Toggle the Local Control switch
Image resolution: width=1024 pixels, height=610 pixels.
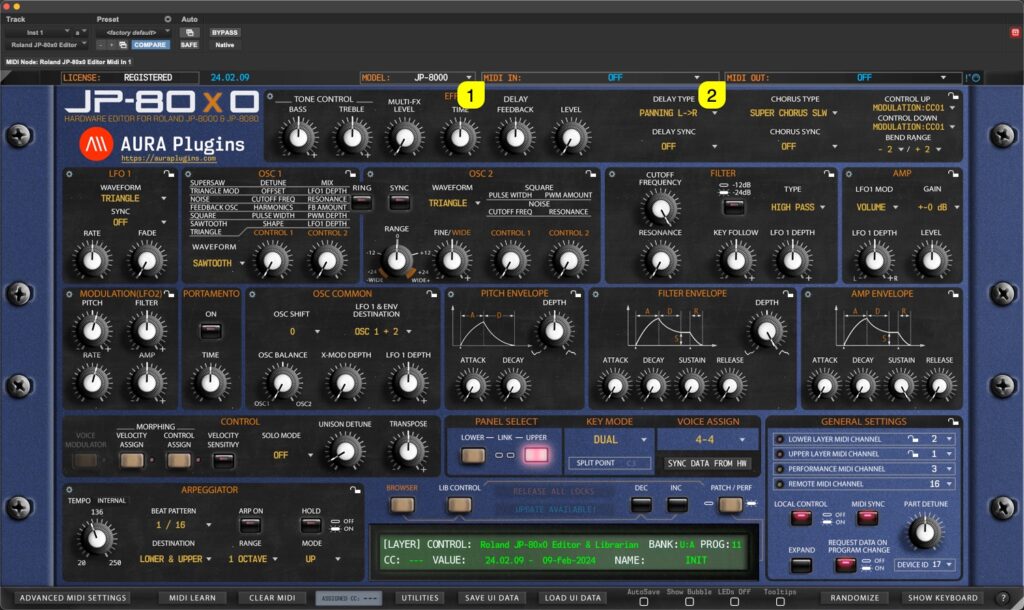[x=801, y=518]
